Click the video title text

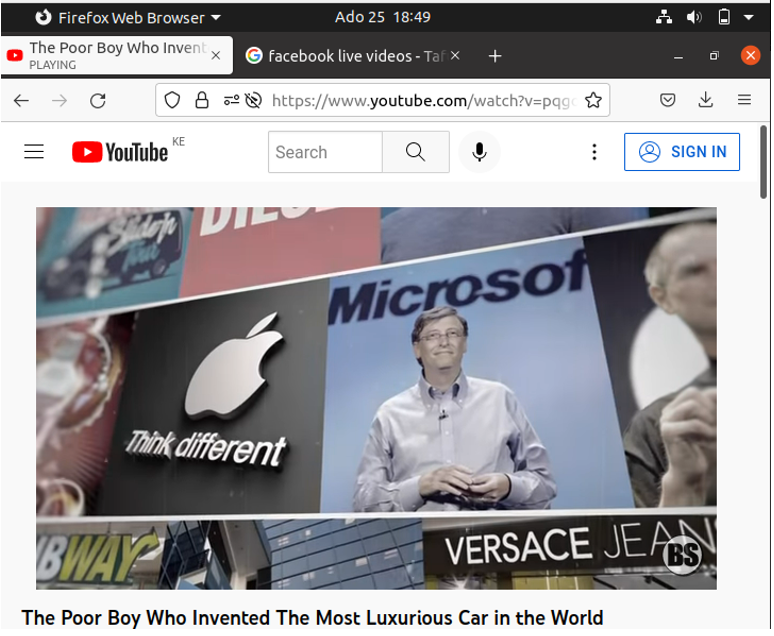(x=312, y=618)
